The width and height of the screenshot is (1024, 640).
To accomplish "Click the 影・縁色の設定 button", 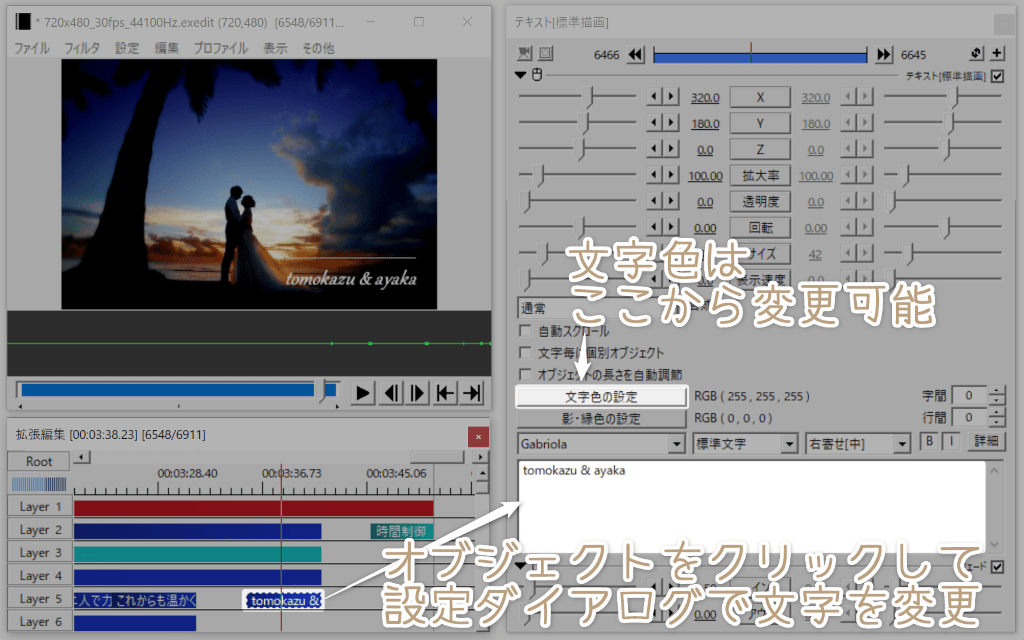I will [600, 417].
